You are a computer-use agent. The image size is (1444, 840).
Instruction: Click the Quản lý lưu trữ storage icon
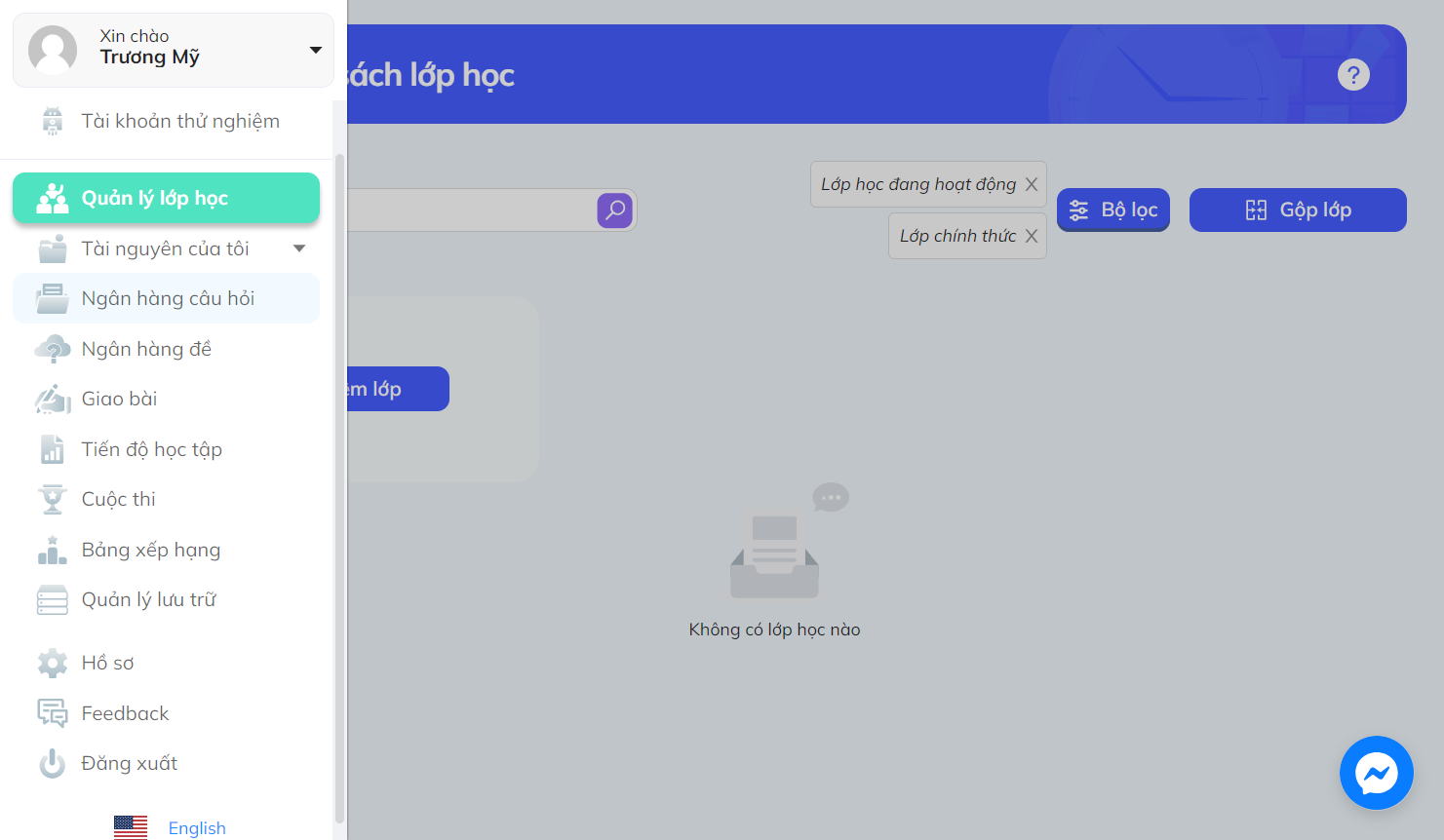53,600
